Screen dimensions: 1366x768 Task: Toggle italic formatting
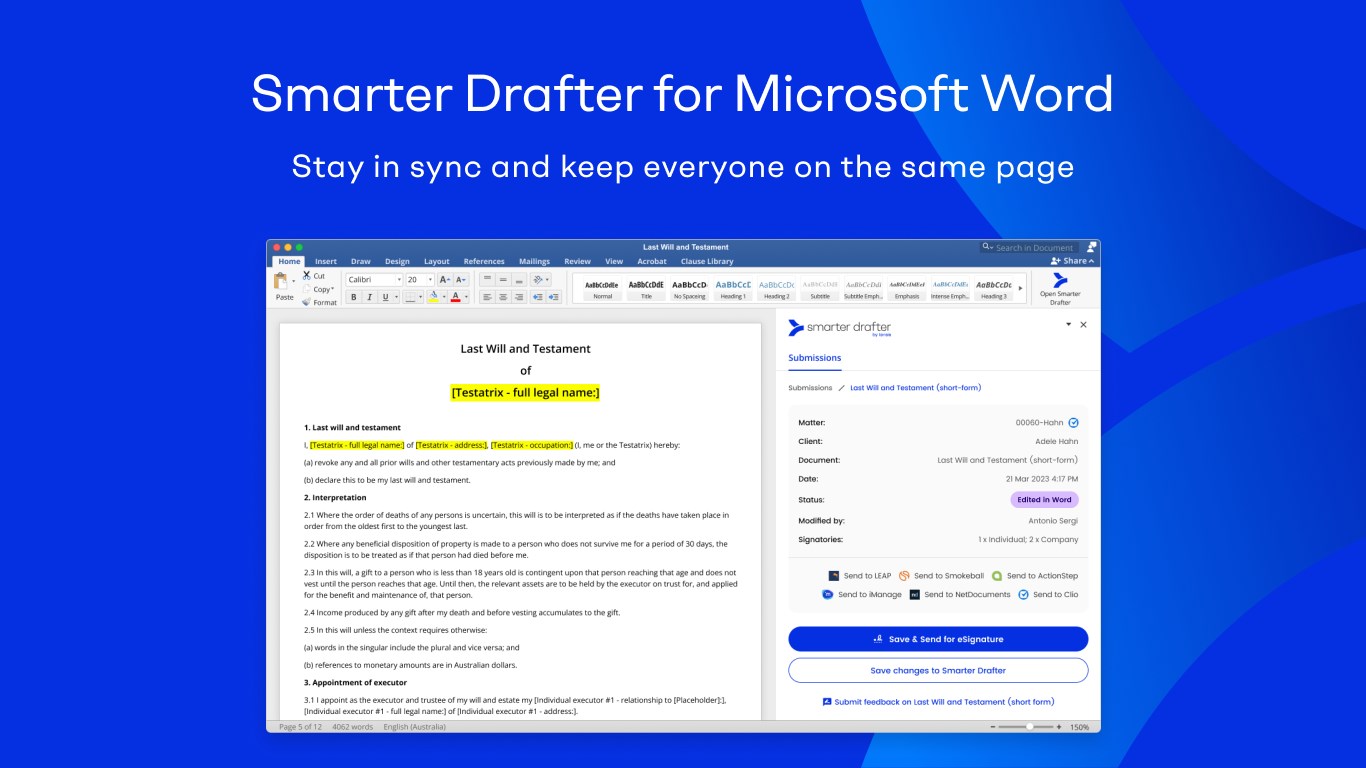[x=369, y=297]
